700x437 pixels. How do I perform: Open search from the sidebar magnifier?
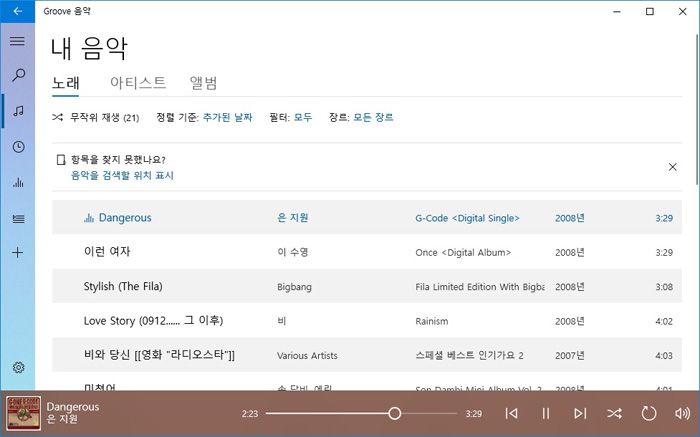18,75
